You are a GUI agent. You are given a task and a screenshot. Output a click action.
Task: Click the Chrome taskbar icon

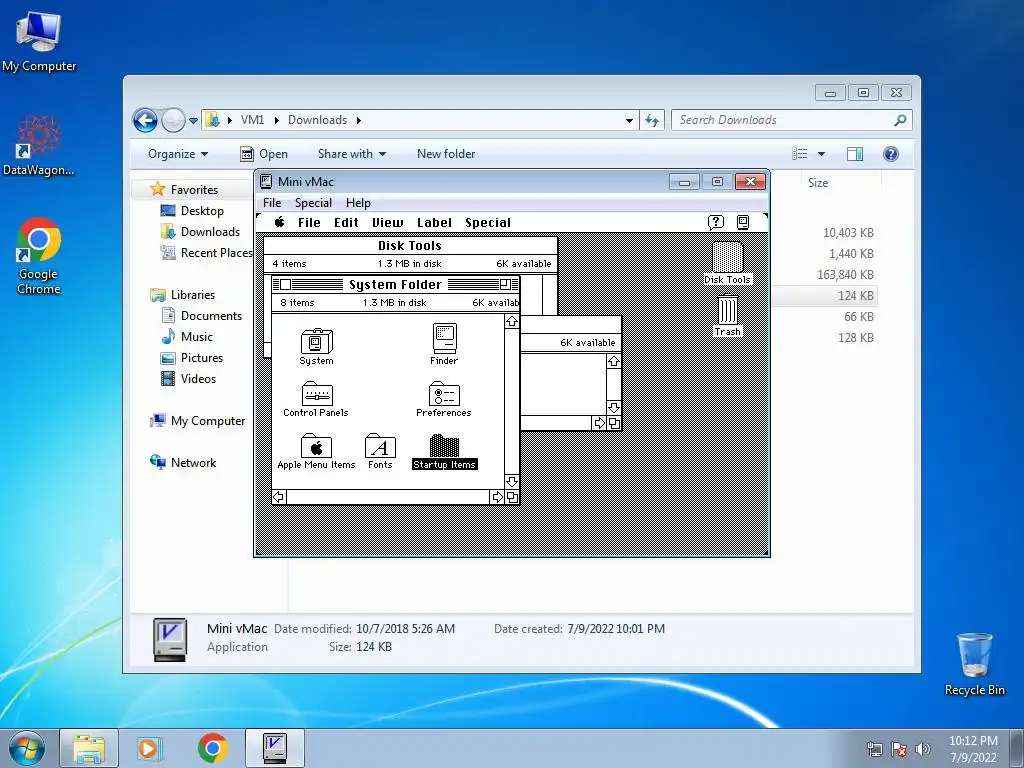click(212, 748)
